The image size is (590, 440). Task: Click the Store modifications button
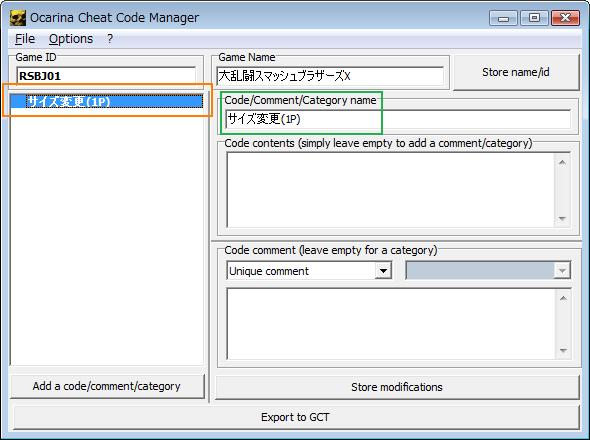[x=397, y=387]
